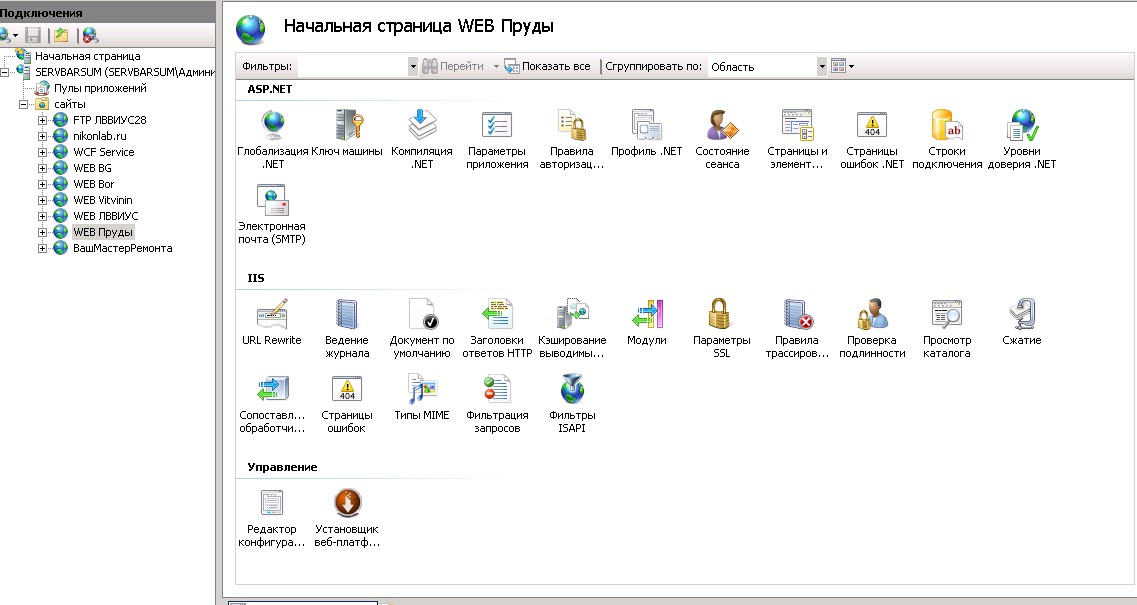Open Просмотр каталога feature

(947, 328)
